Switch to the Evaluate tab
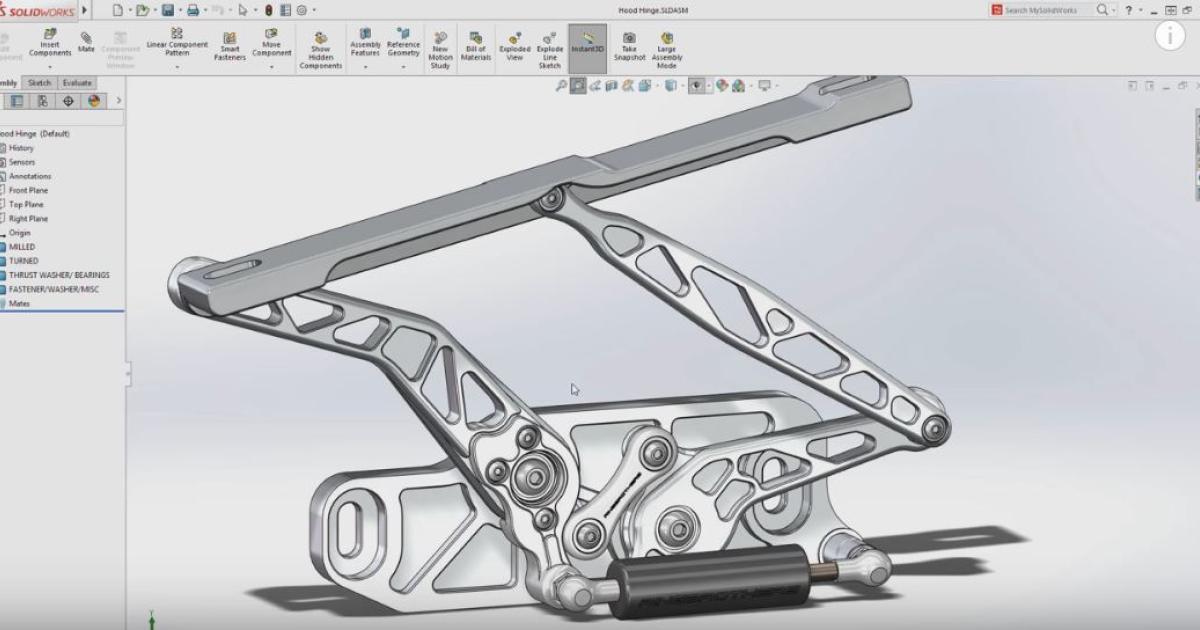This screenshot has height=630, width=1200. pos(77,83)
